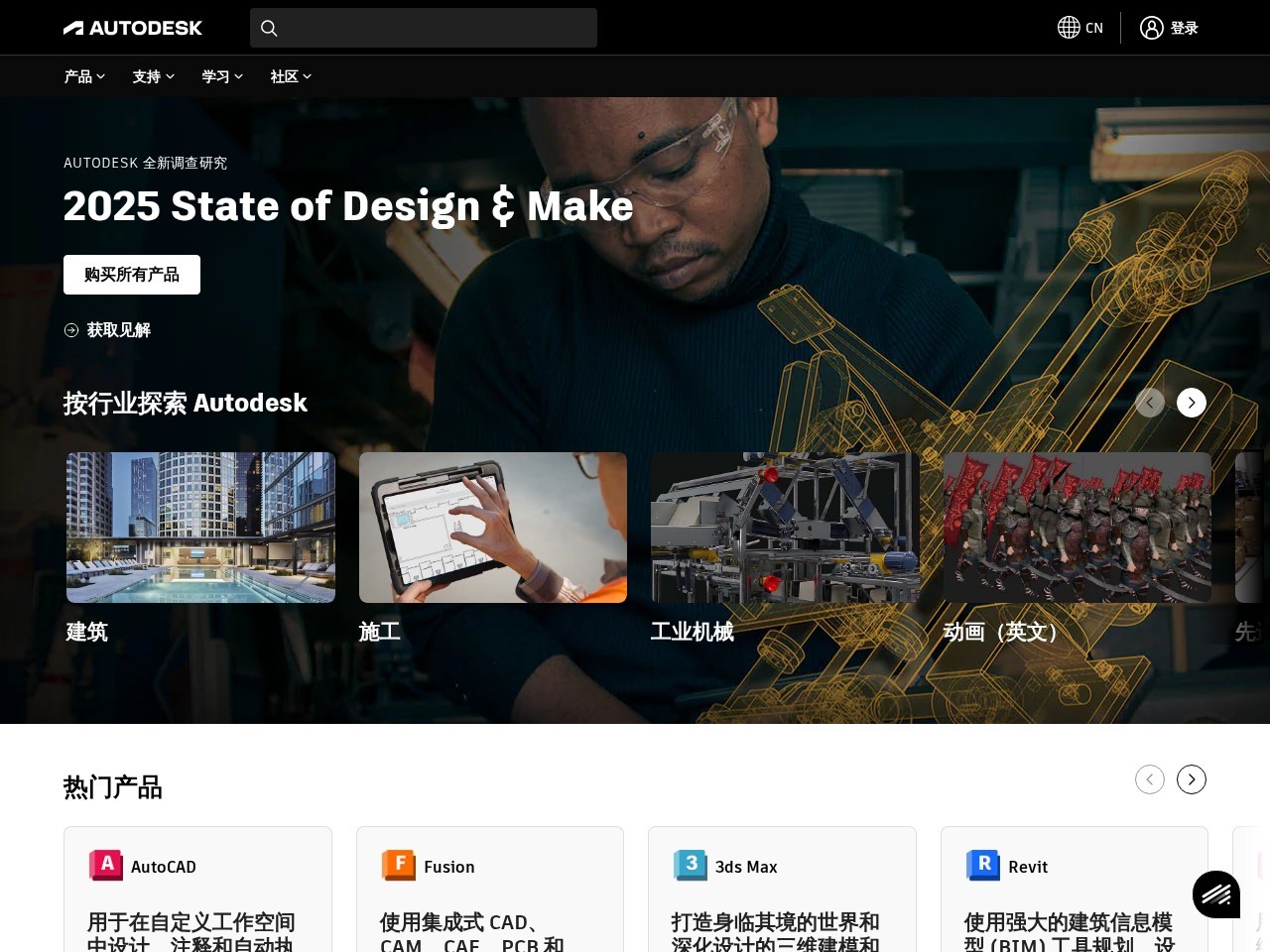Select the 工业机械 industry image
Screen dimensions: 1270x952
pos(785,528)
